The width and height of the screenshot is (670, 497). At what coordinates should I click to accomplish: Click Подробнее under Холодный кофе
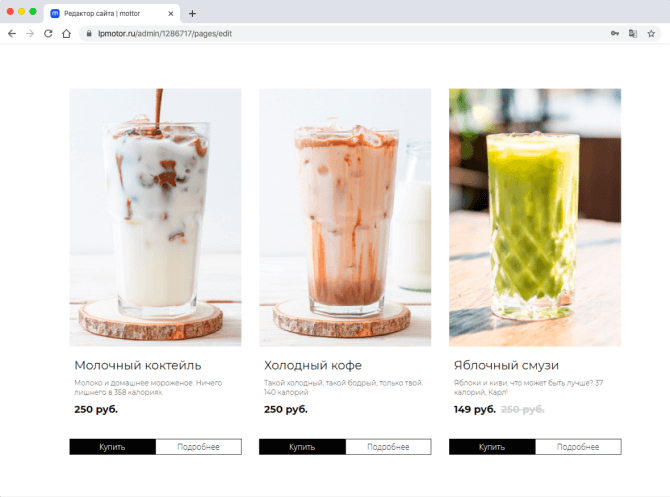(388, 447)
